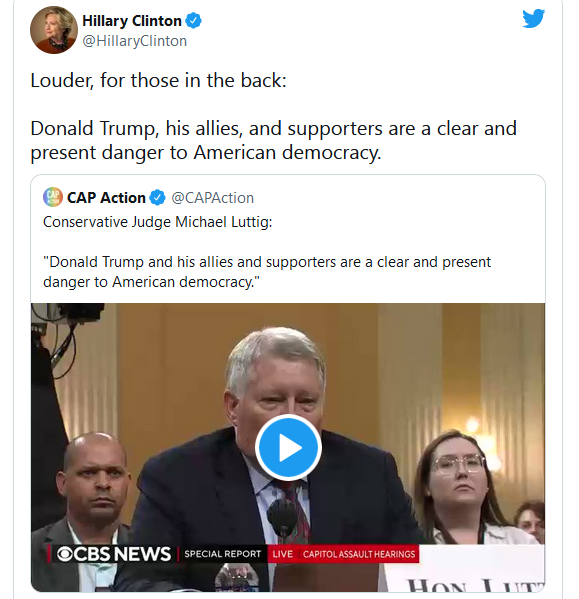Screen dimensions: 579x599
Task: Click the 'Special Report' label in video
Action: coord(223,554)
